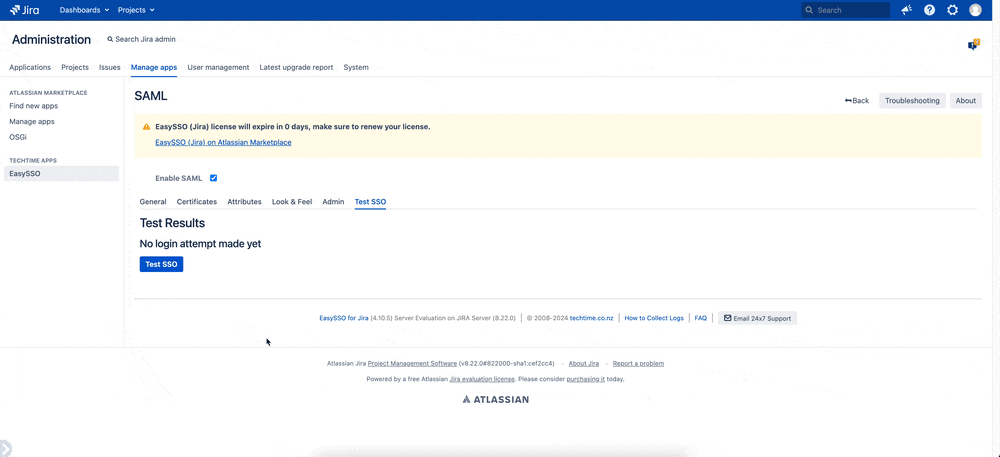This screenshot has width=1000, height=457.
Task: Click the notification flag icon with badge
Action: [x=973, y=45]
